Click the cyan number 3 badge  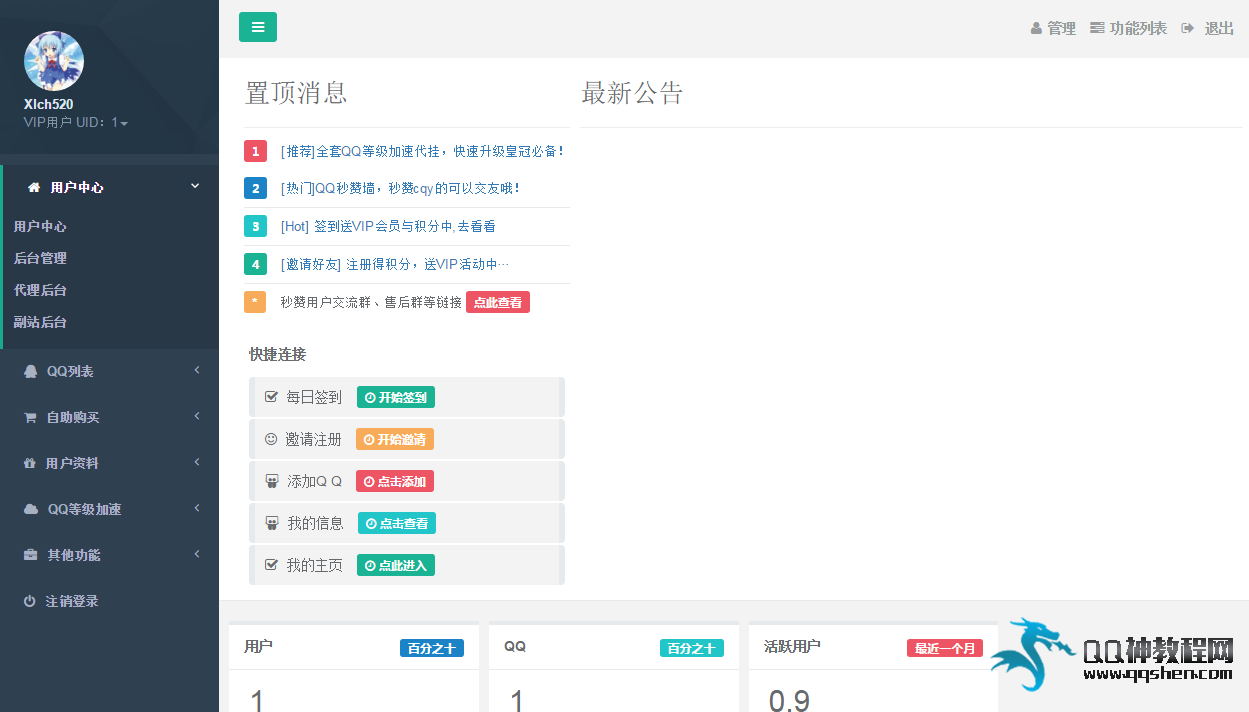click(x=255, y=226)
